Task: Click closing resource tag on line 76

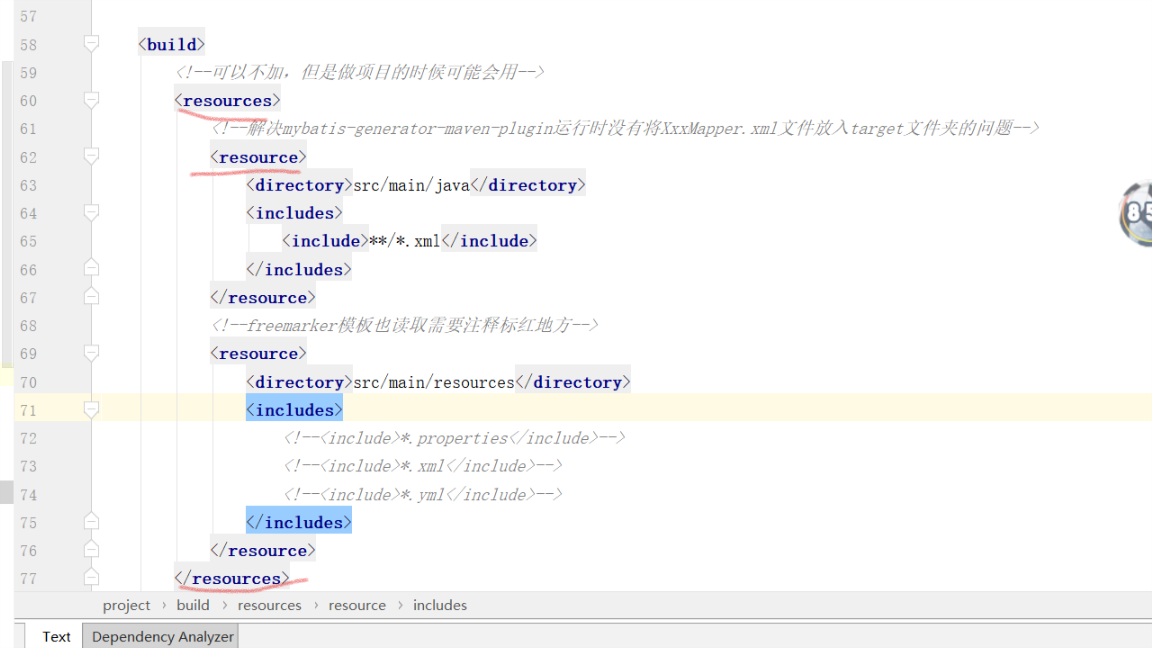Action: coord(262,550)
